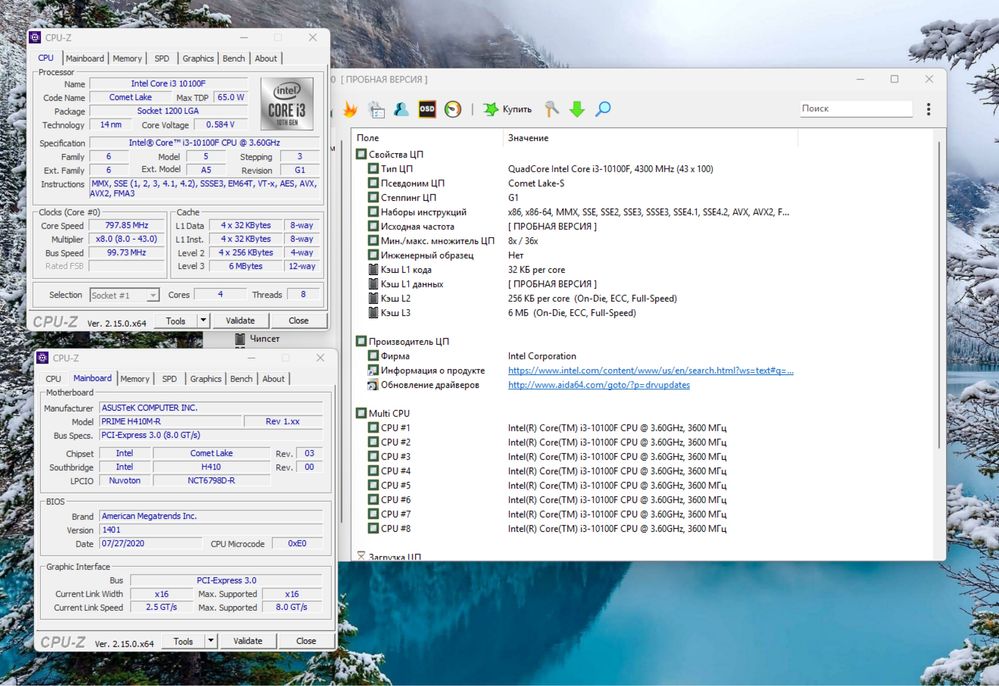999x686 pixels.
Task: Switch to Mainboard tab in top CPU-Z window
Action: coord(85,58)
